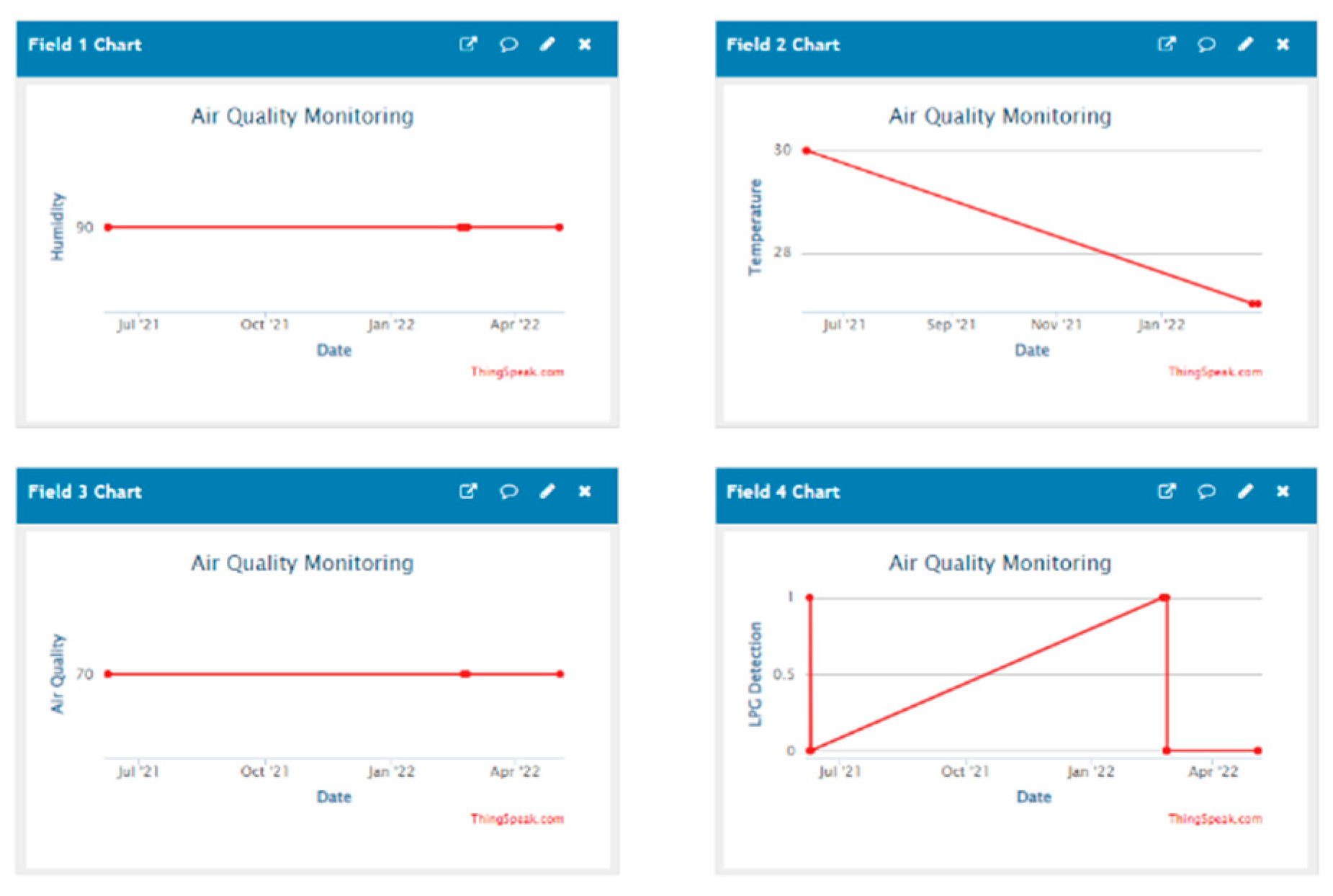
Task: Edit Field 1 Chart with pencil icon
Action: (547, 45)
